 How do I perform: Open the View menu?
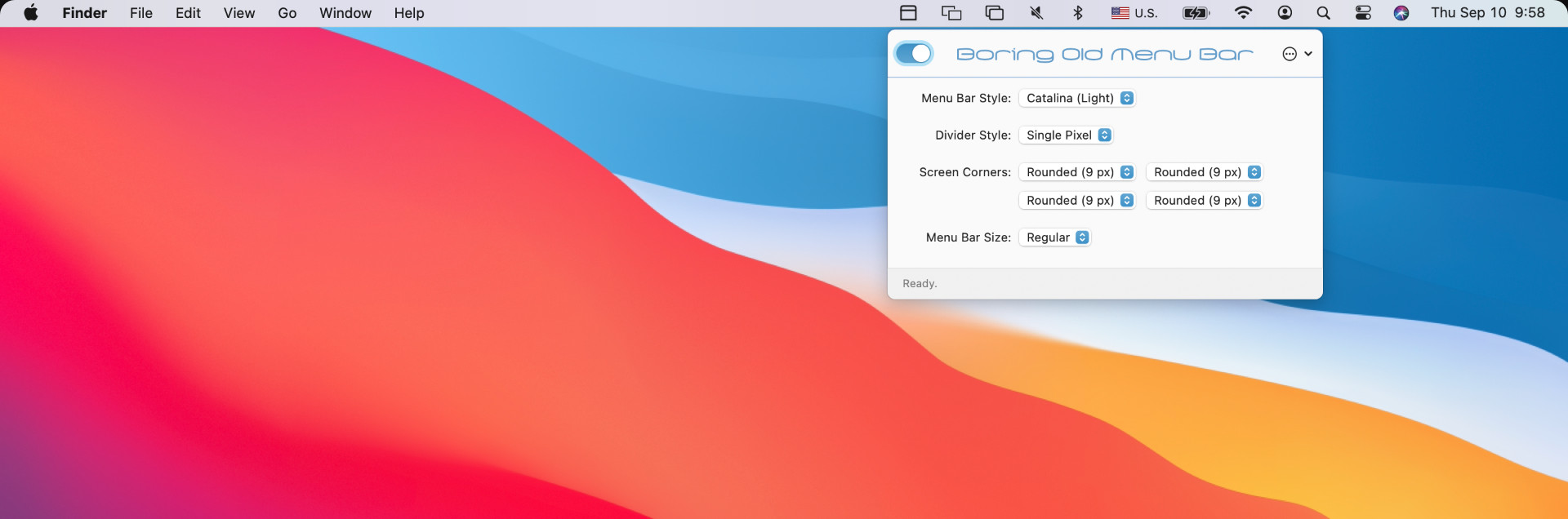239,13
